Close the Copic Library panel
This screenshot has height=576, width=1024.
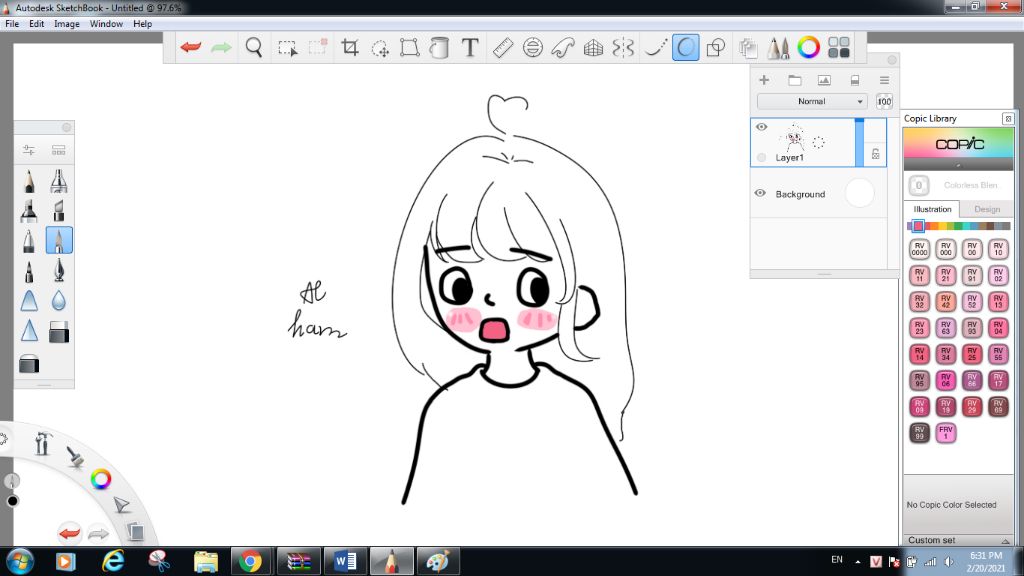1008,118
